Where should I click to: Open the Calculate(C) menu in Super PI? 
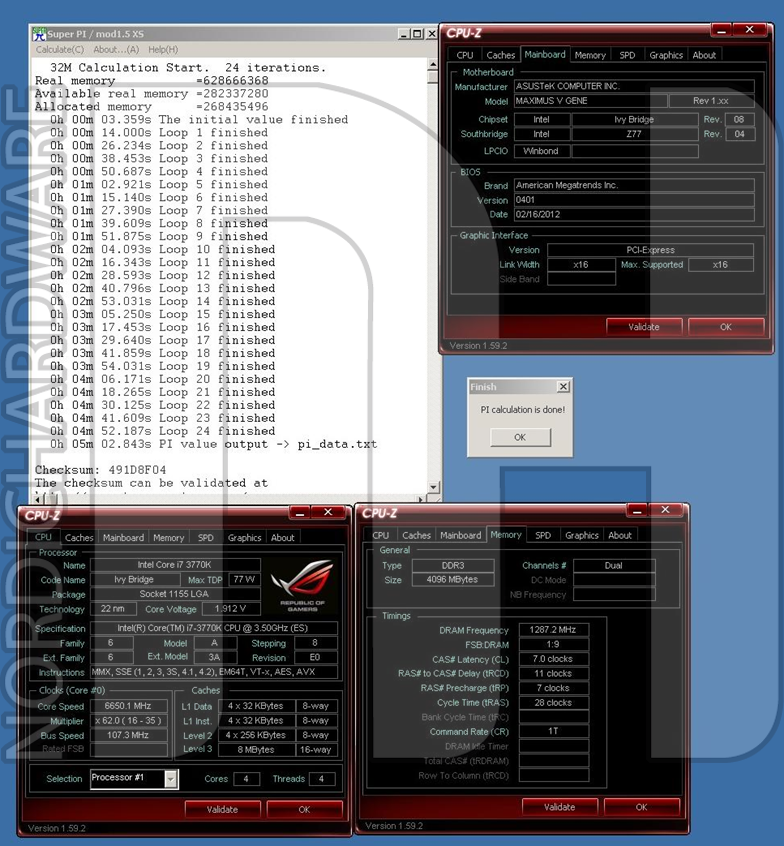pos(60,49)
